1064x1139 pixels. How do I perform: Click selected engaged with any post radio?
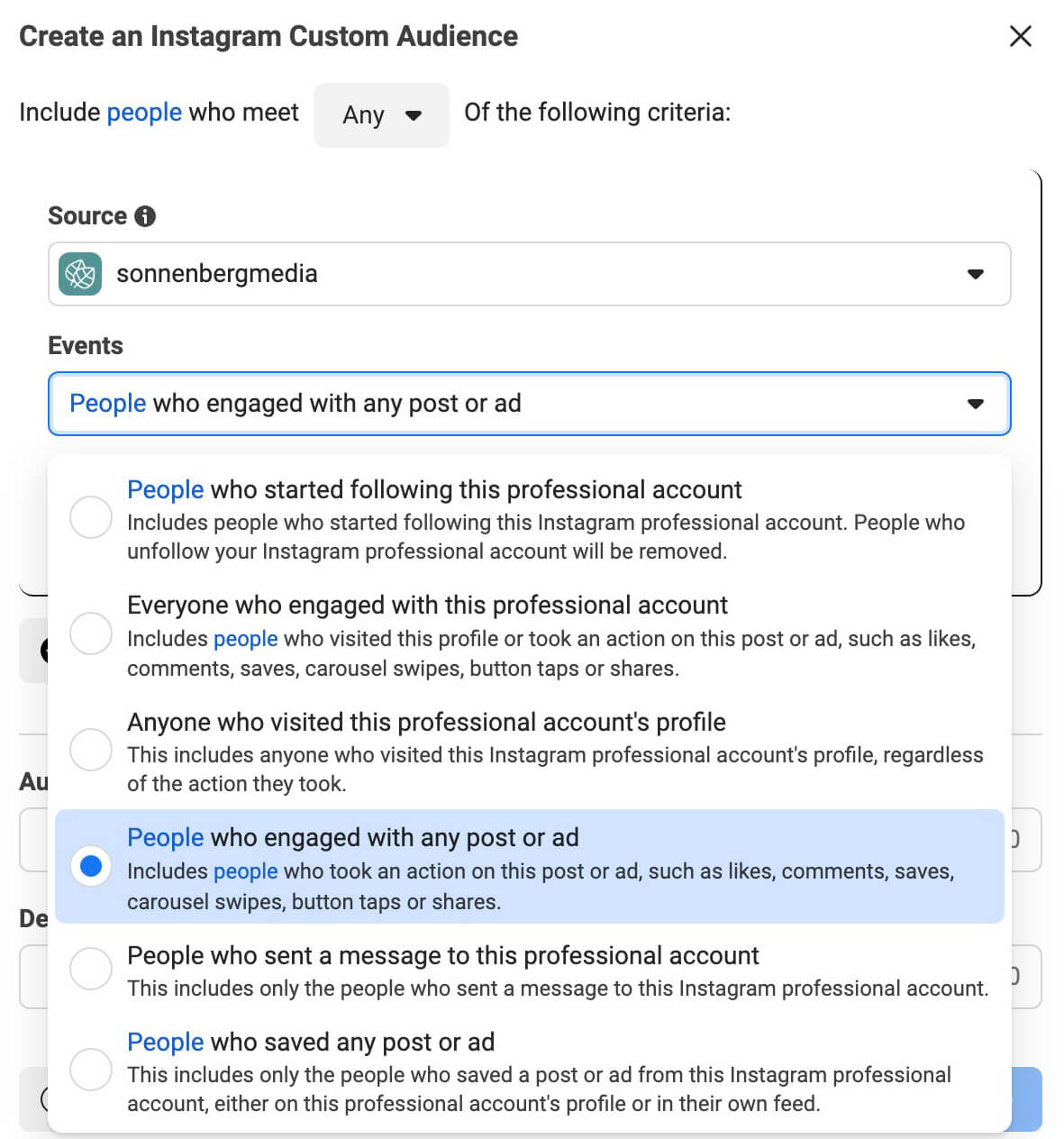point(91,866)
